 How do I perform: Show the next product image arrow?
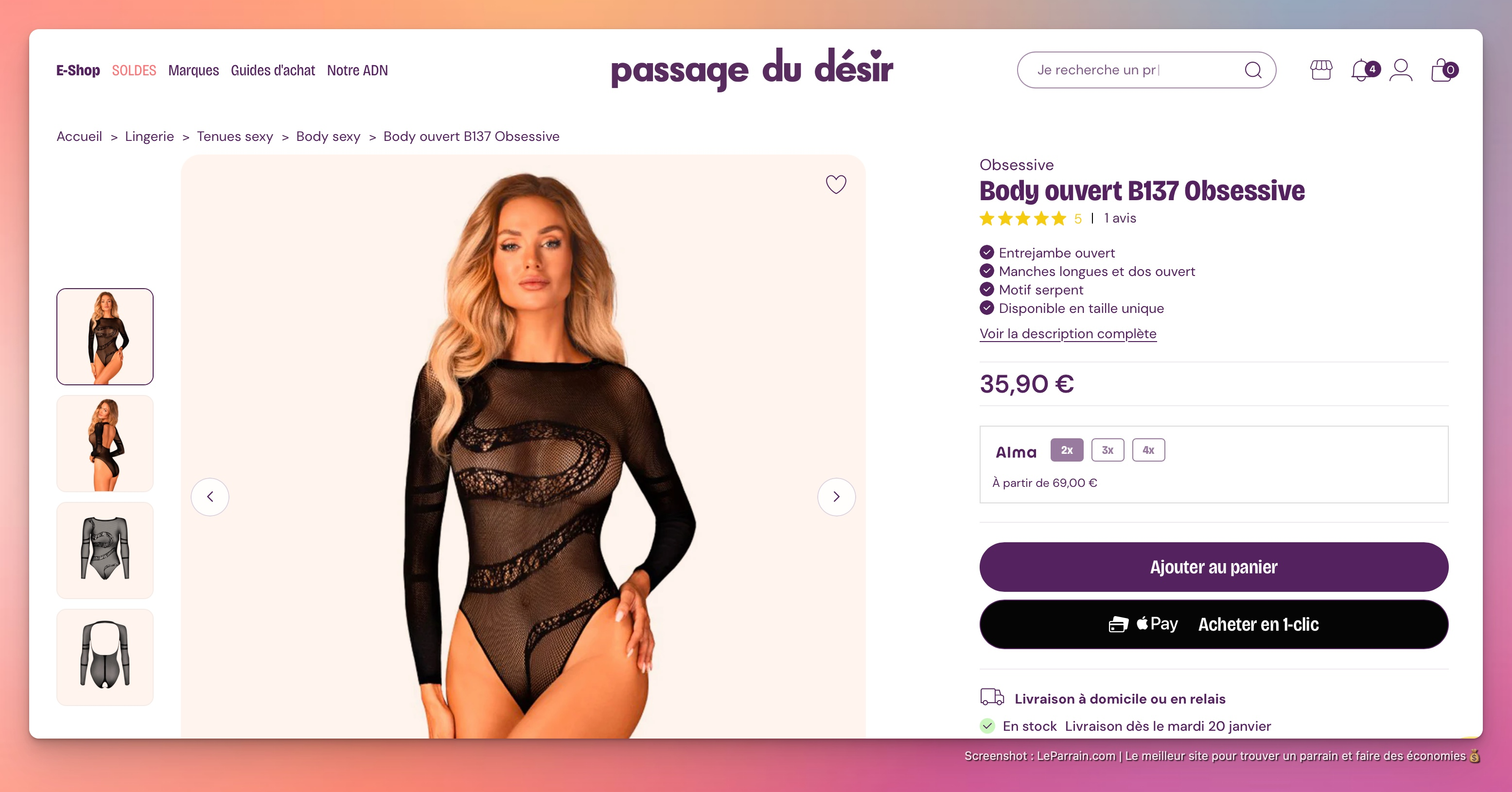836,497
